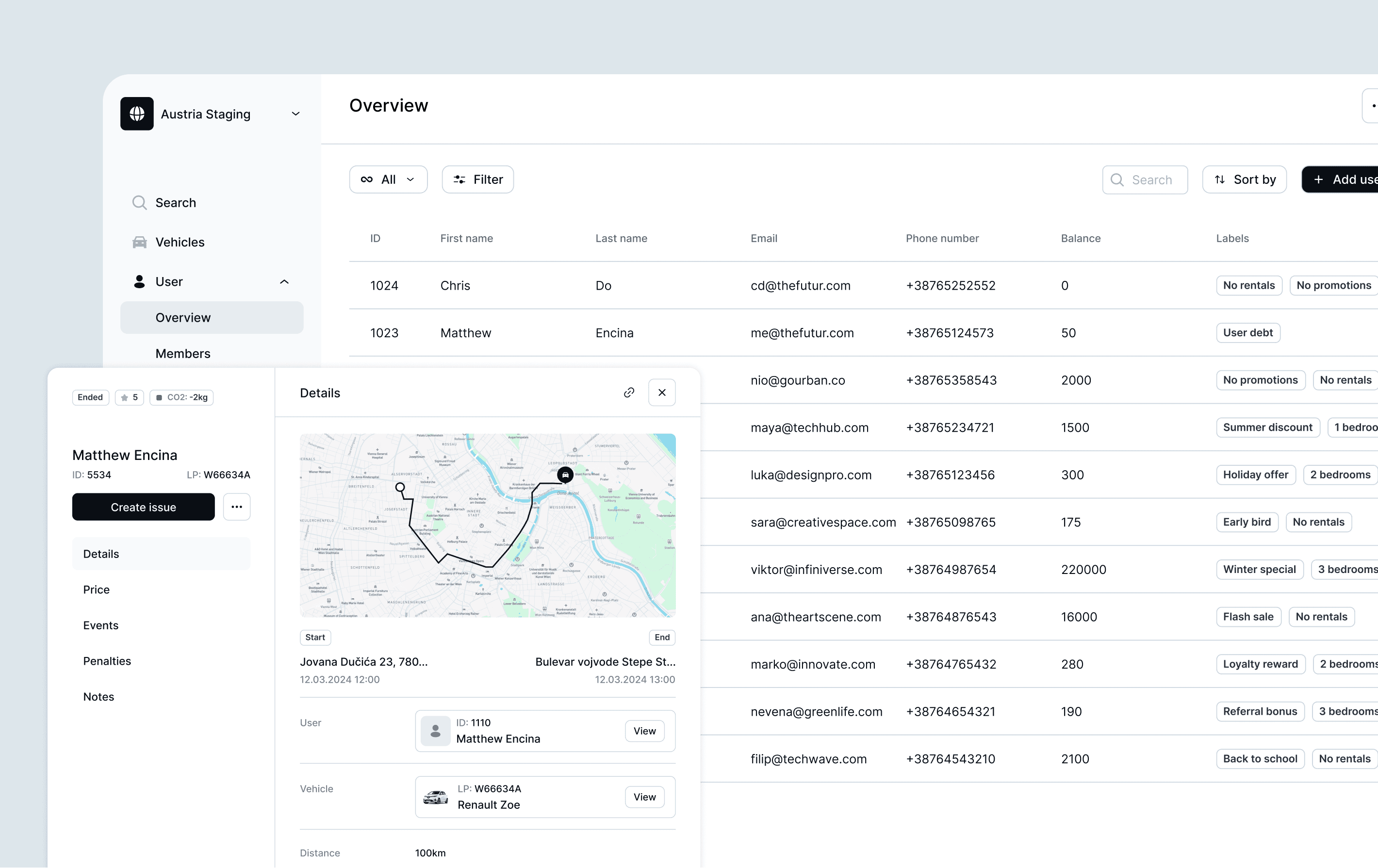The width and height of the screenshot is (1378, 868).
Task: Open the Austria Staging workspace dropdown
Action: tap(295, 114)
